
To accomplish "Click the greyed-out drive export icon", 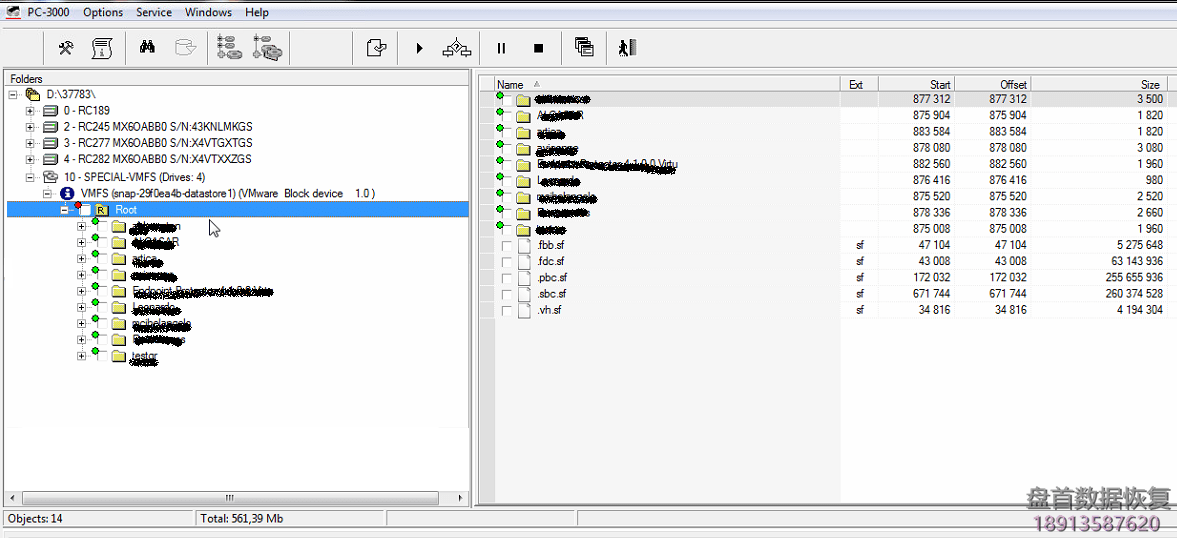I will (x=185, y=48).
